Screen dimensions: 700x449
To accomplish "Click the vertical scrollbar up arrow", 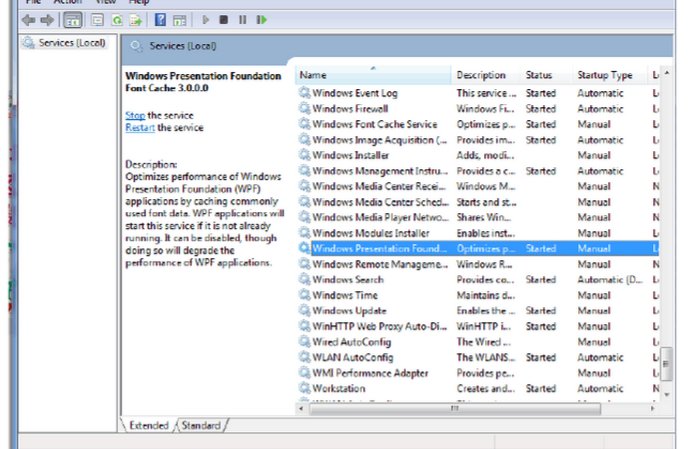I will pos(667,73).
